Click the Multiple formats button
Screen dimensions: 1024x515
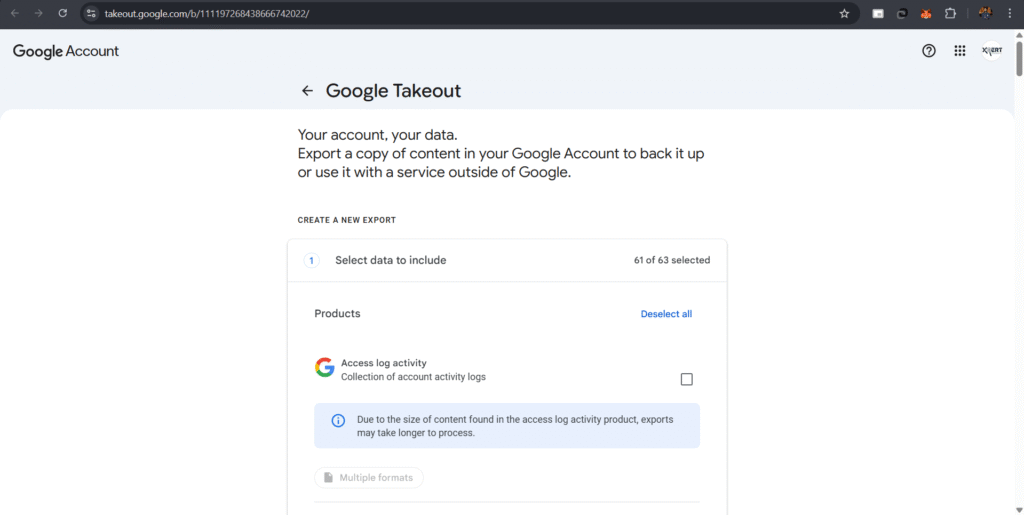[369, 478]
